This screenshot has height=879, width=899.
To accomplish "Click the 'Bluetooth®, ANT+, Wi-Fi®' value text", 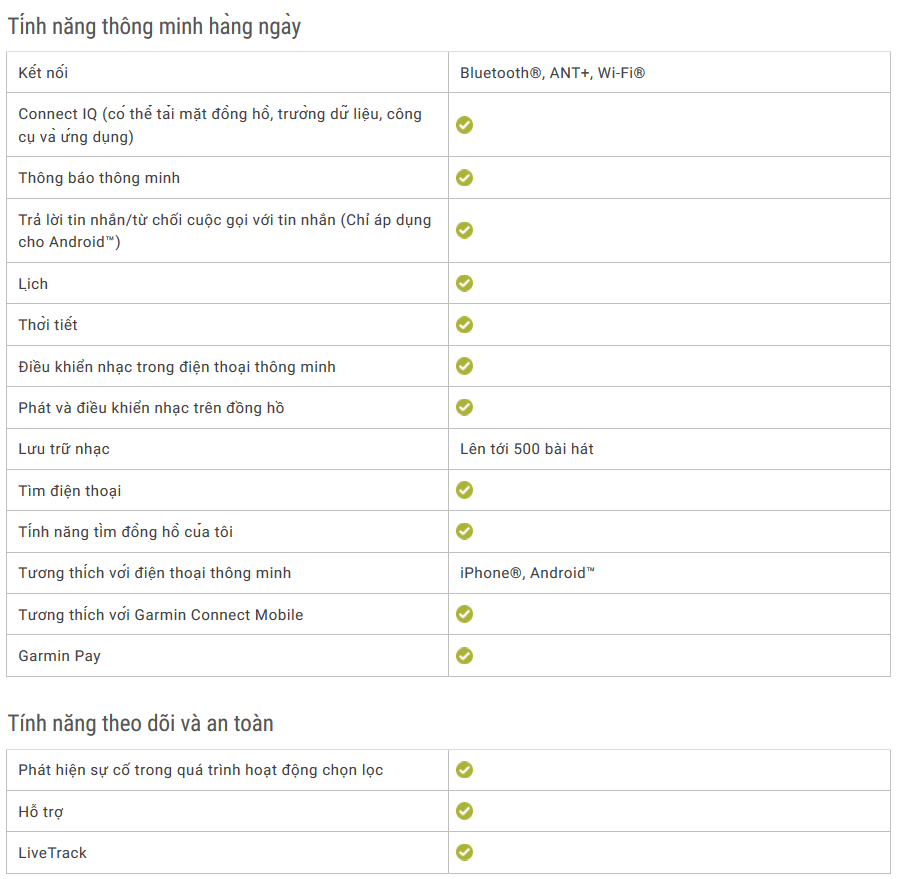I will click(552, 73).
